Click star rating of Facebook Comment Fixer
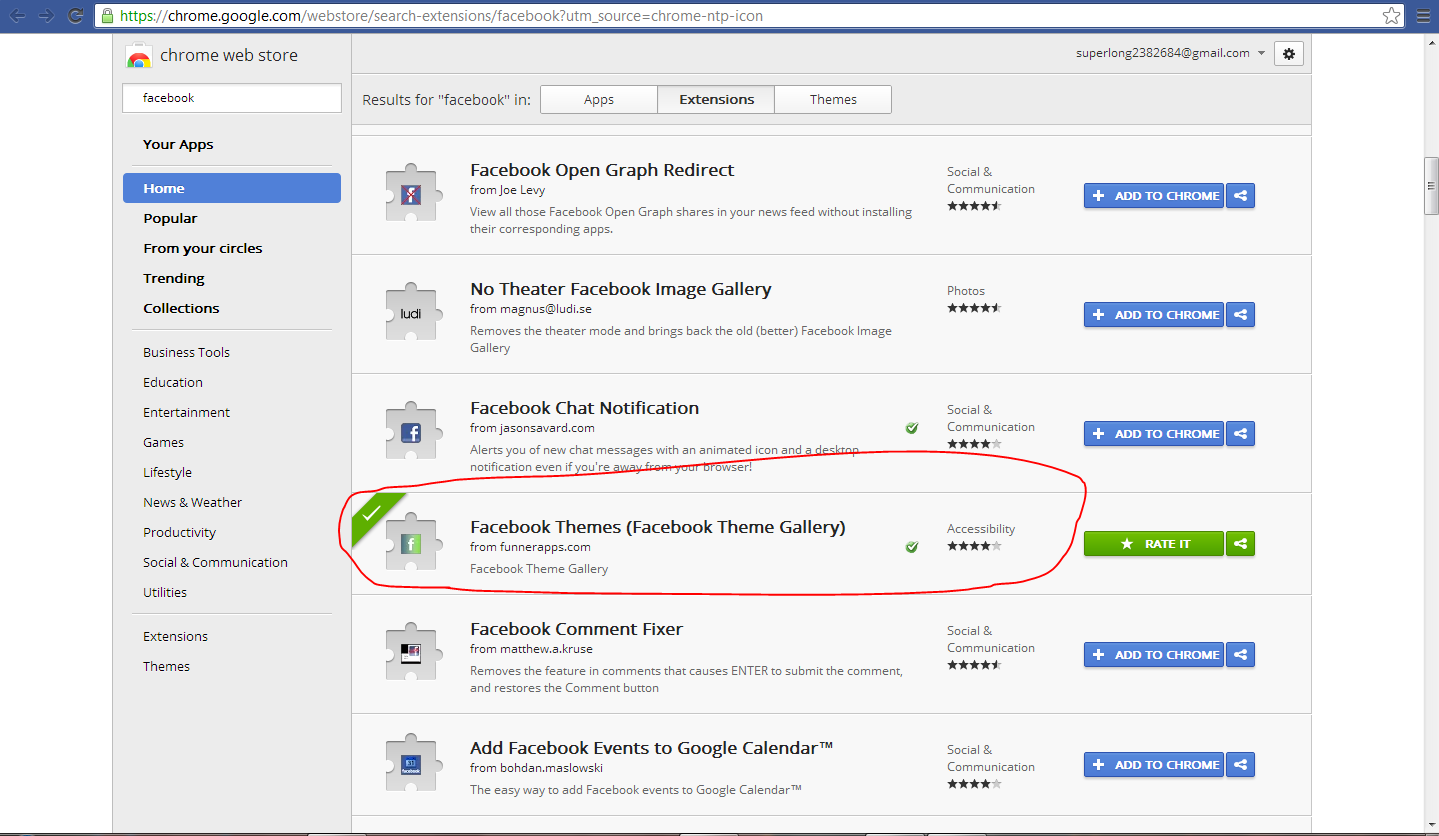 point(974,665)
